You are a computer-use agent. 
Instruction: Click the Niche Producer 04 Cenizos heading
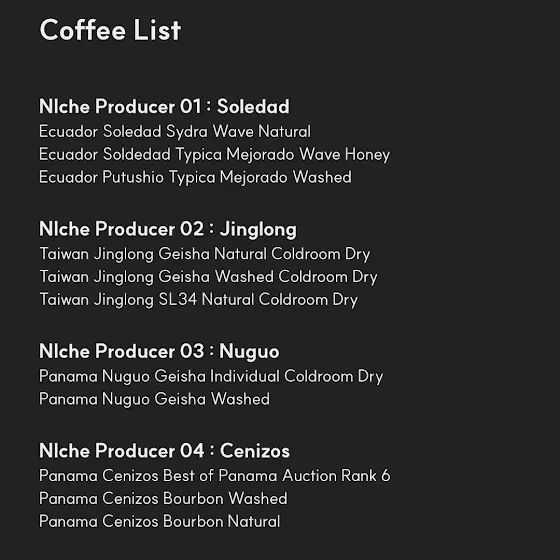point(165,451)
